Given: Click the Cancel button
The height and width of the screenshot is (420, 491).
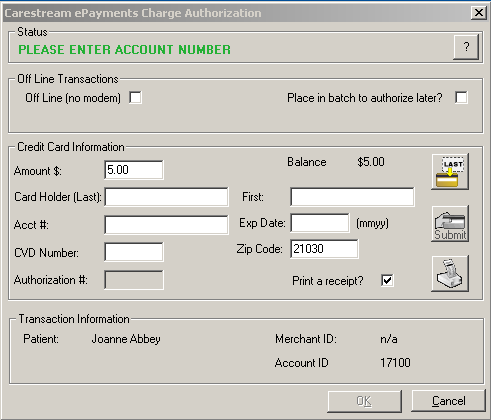Looking at the screenshot, I should point(448,401).
